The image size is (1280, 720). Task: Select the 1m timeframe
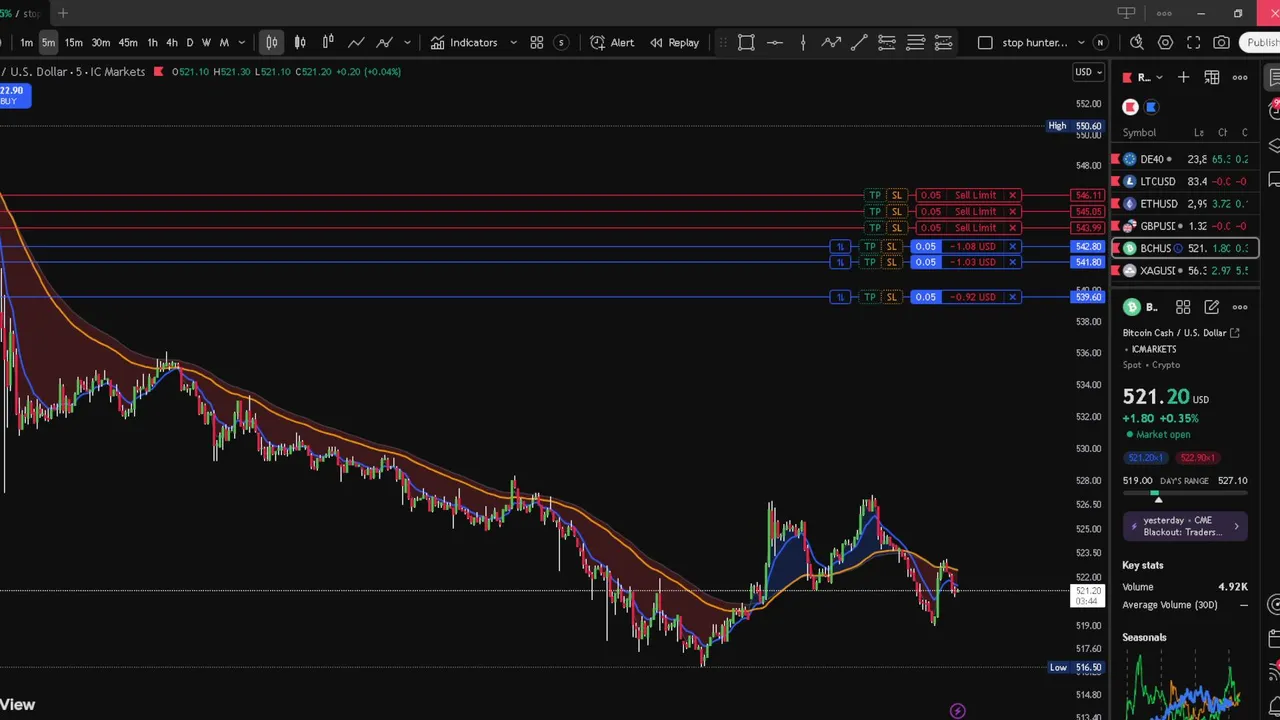[x=27, y=42]
